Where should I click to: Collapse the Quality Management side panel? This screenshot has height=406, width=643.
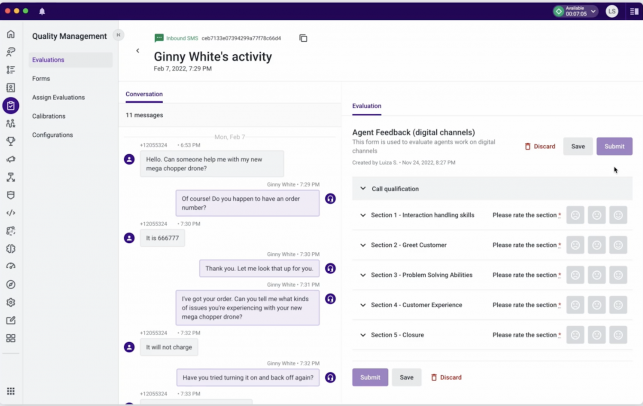(118, 35)
